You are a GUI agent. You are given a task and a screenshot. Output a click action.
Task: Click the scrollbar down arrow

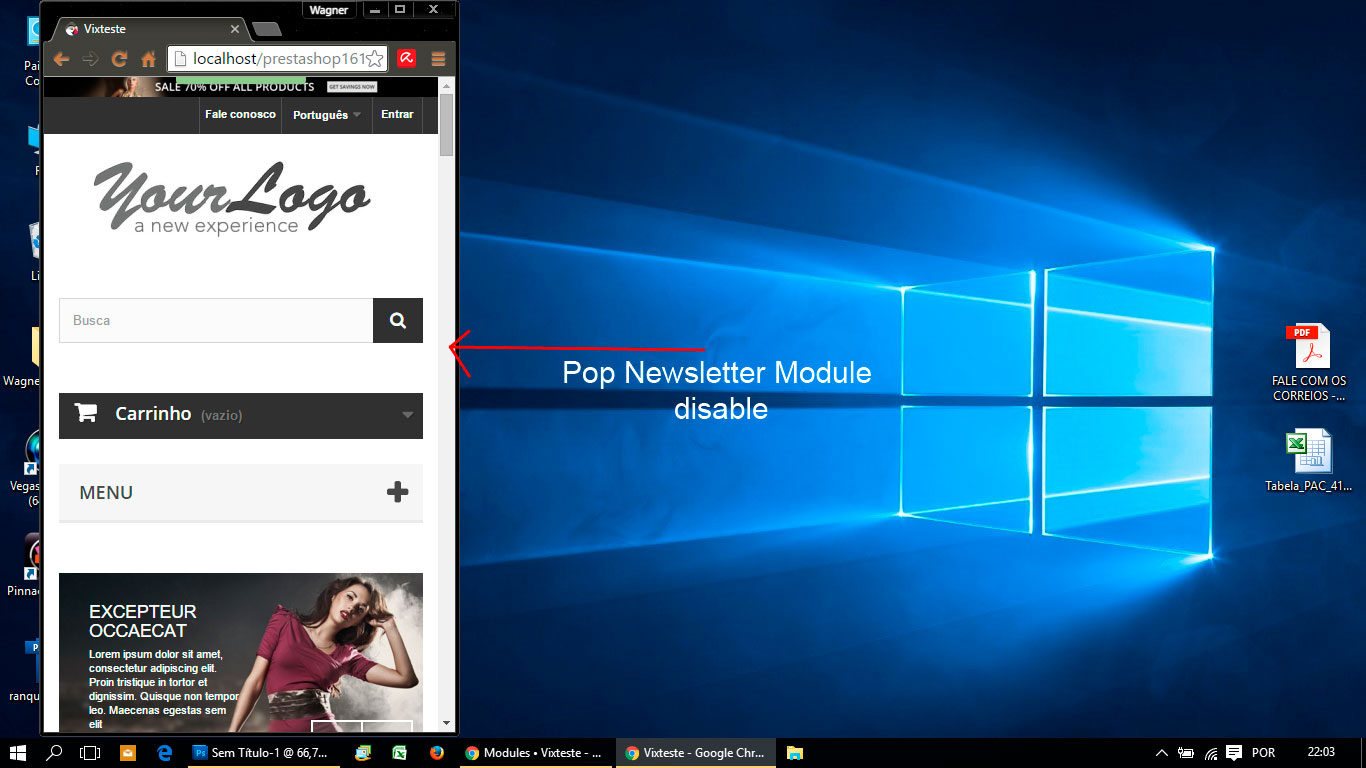pyautogui.click(x=446, y=723)
